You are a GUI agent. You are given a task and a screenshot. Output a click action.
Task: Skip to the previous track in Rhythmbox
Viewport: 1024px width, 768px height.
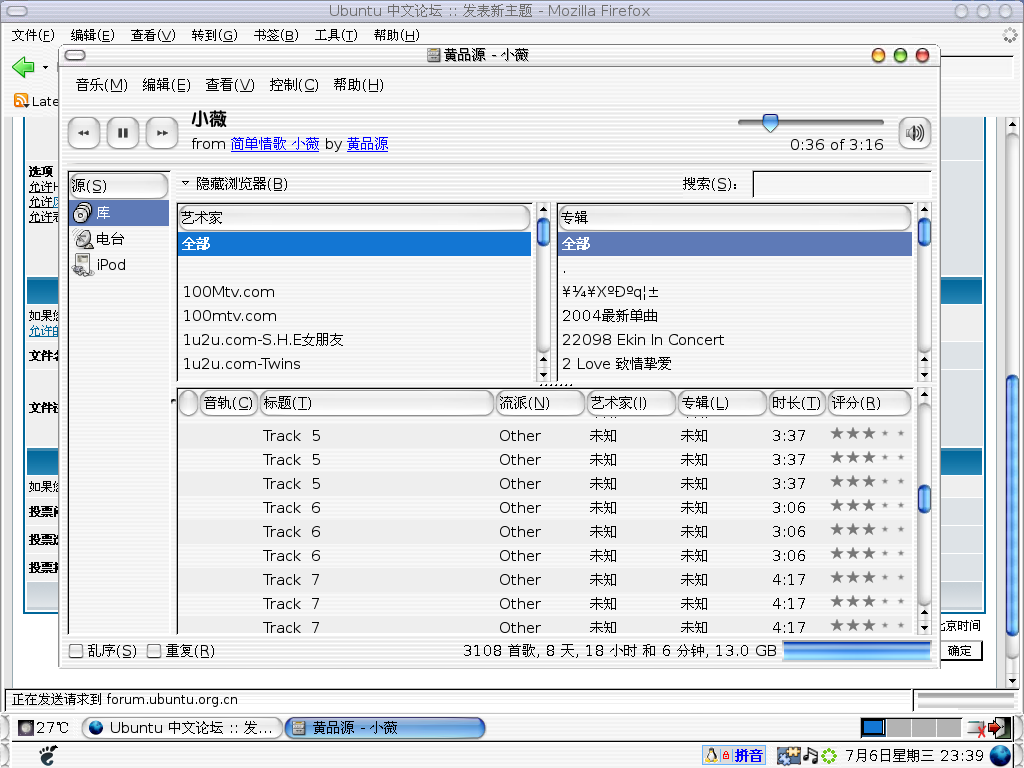[84, 133]
